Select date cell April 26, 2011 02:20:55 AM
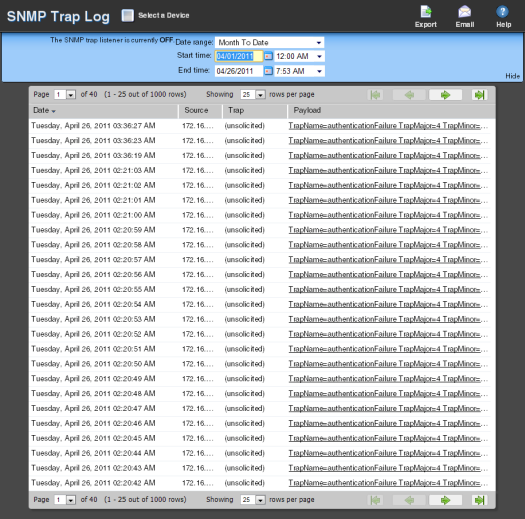This screenshot has width=525, height=519. point(93,289)
